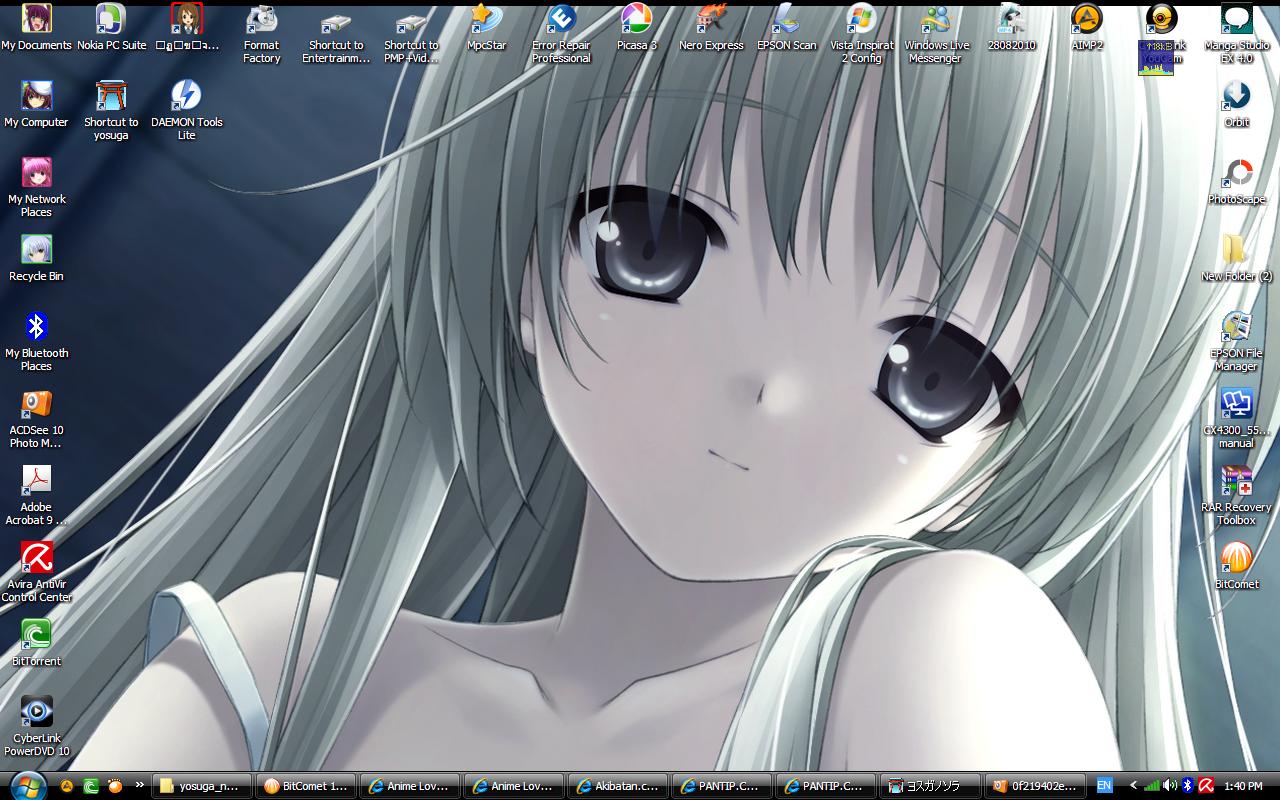Switch to Akibatan.c... browser window
The width and height of the screenshot is (1280, 800).
[618, 786]
